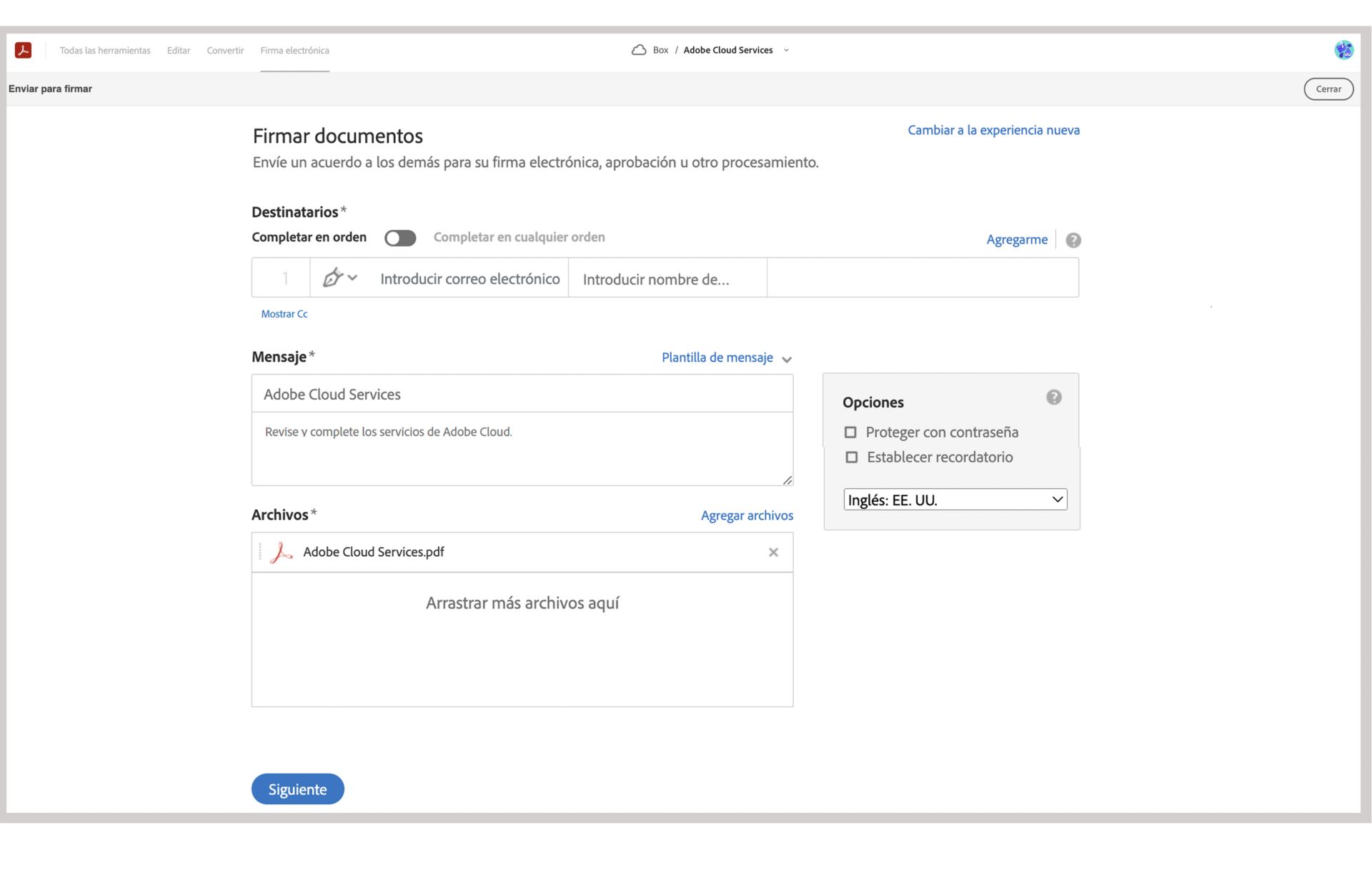The height and width of the screenshot is (885, 1372).
Task: Click the Adobe Acrobat logo icon
Action: pyautogui.click(x=24, y=50)
